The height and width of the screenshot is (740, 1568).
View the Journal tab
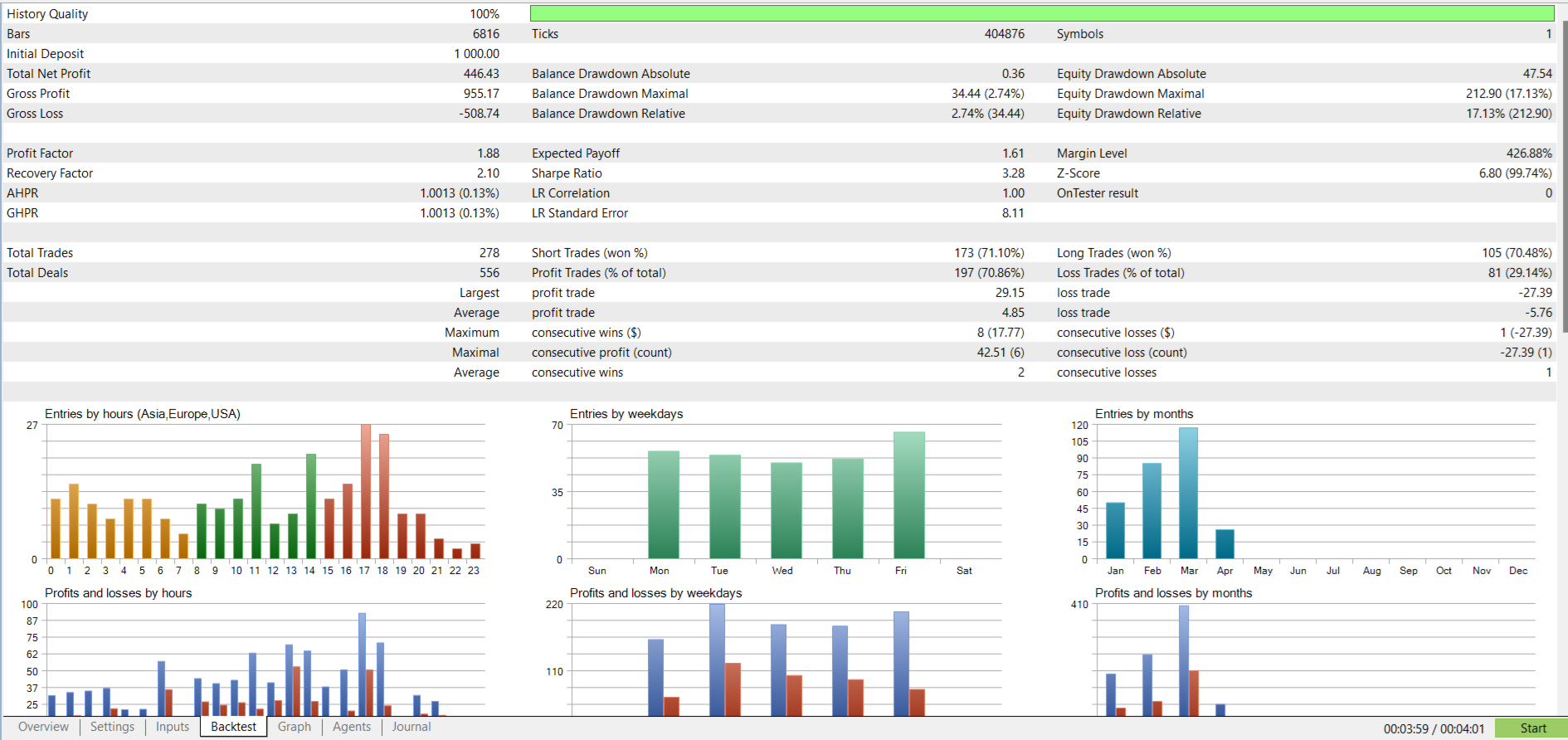pyautogui.click(x=411, y=727)
